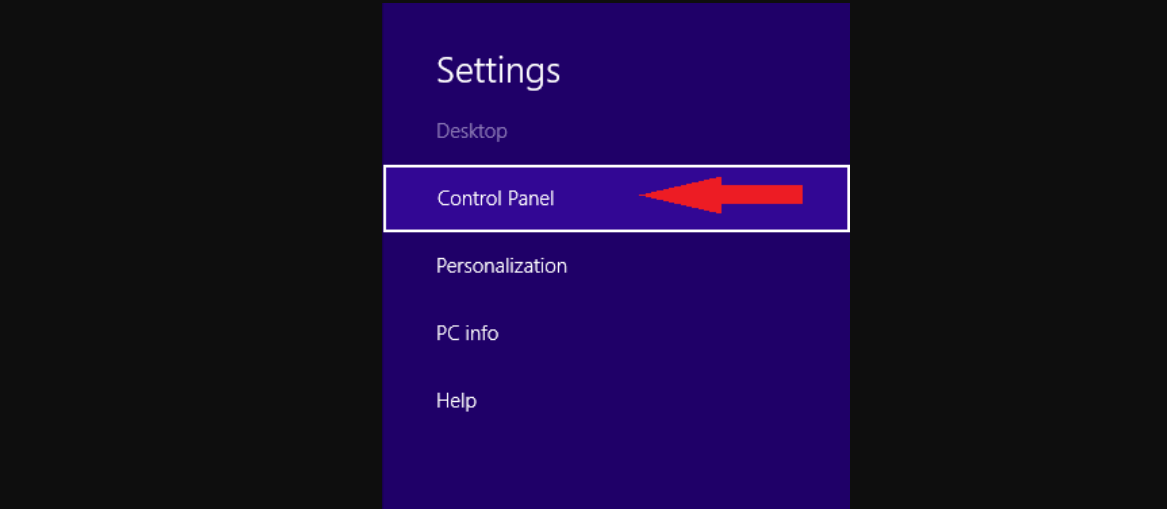The height and width of the screenshot is (509, 1167).
Task: Click the red arrow pointing at Control Panel
Action: 720,195
